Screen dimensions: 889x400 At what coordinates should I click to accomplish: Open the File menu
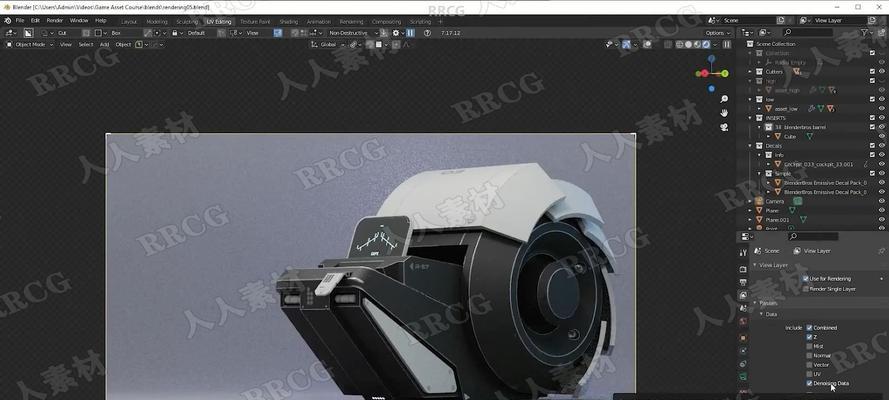click(20, 20)
